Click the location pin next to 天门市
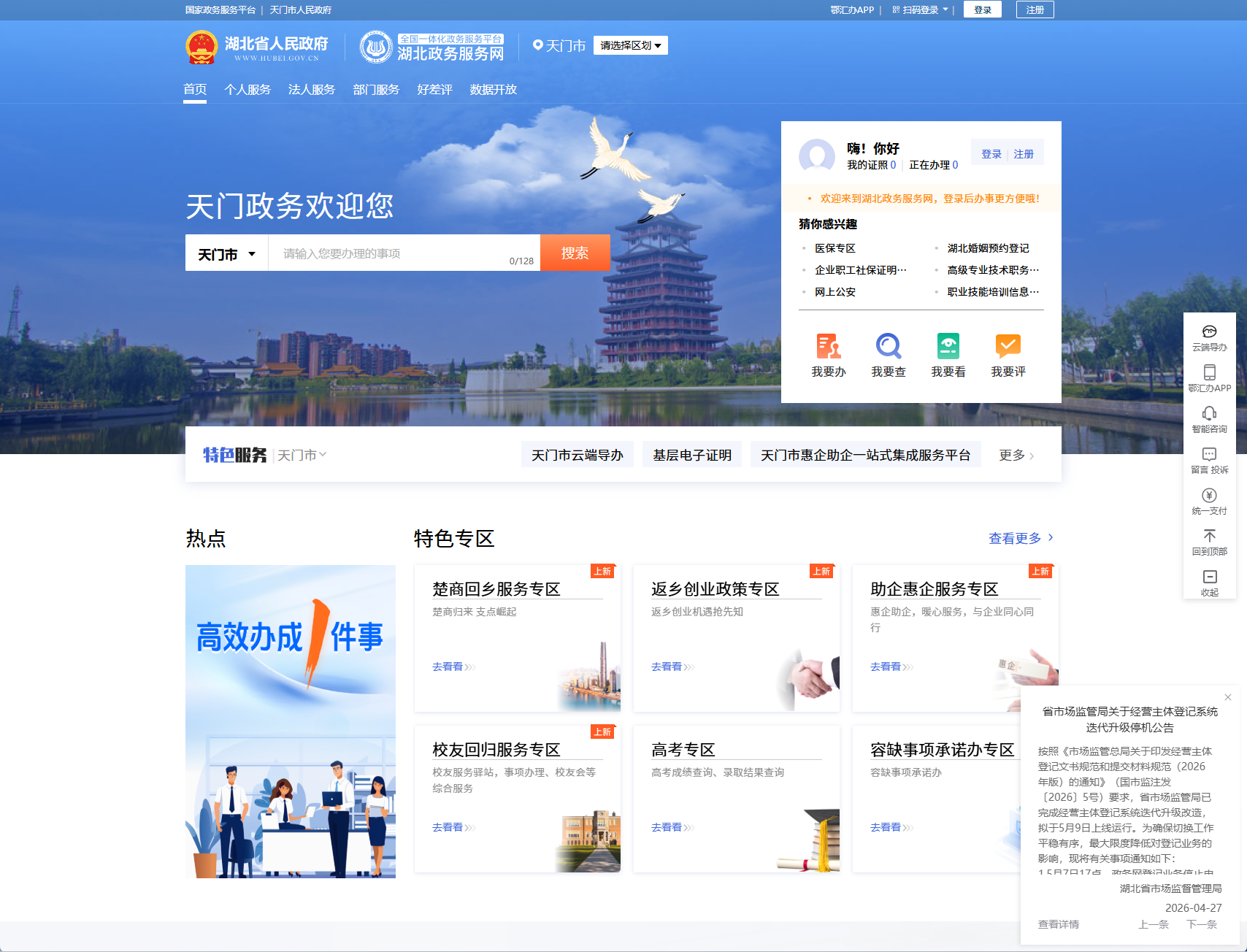Viewport: 1247px width, 952px height. 538,45
